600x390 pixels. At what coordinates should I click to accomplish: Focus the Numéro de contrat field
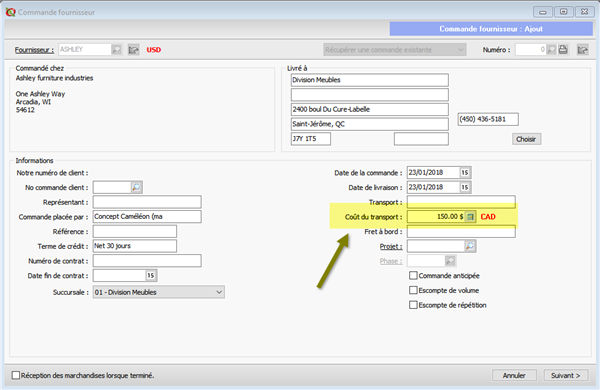click(147, 261)
